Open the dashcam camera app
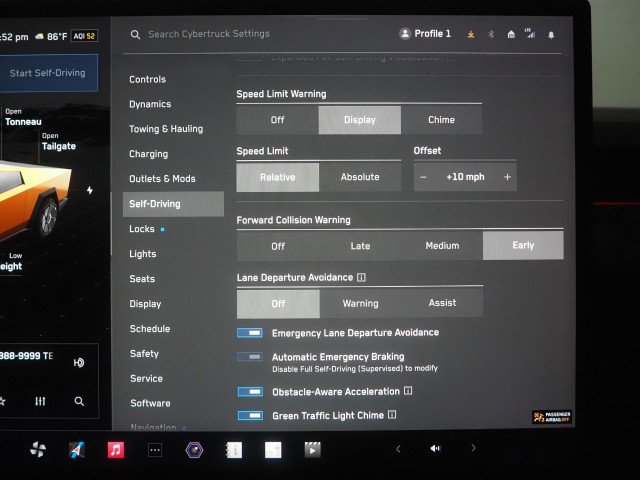The width and height of the screenshot is (640, 480). click(194, 450)
